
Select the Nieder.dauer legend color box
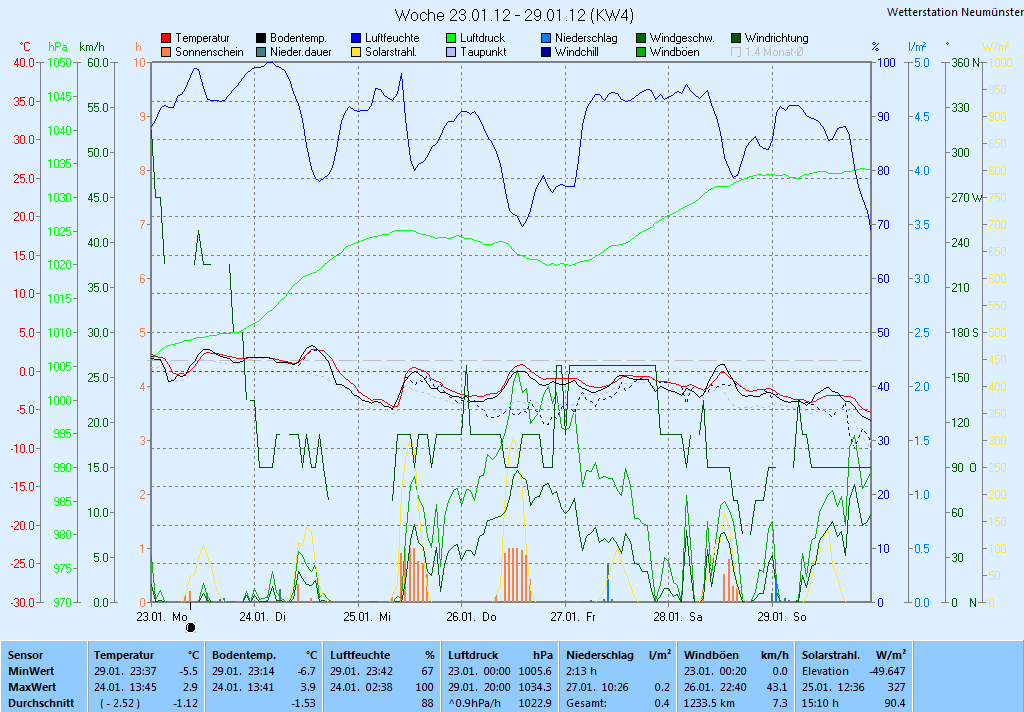point(261,52)
